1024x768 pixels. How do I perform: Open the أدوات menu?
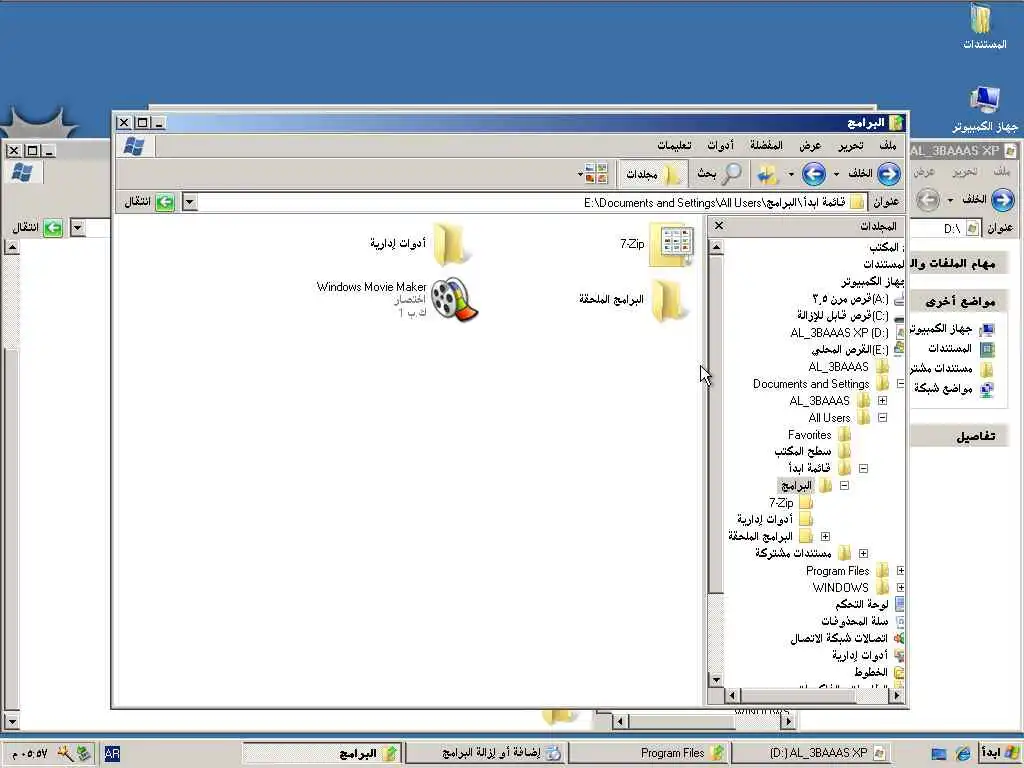pyautogui.click(x=720, y=145)
